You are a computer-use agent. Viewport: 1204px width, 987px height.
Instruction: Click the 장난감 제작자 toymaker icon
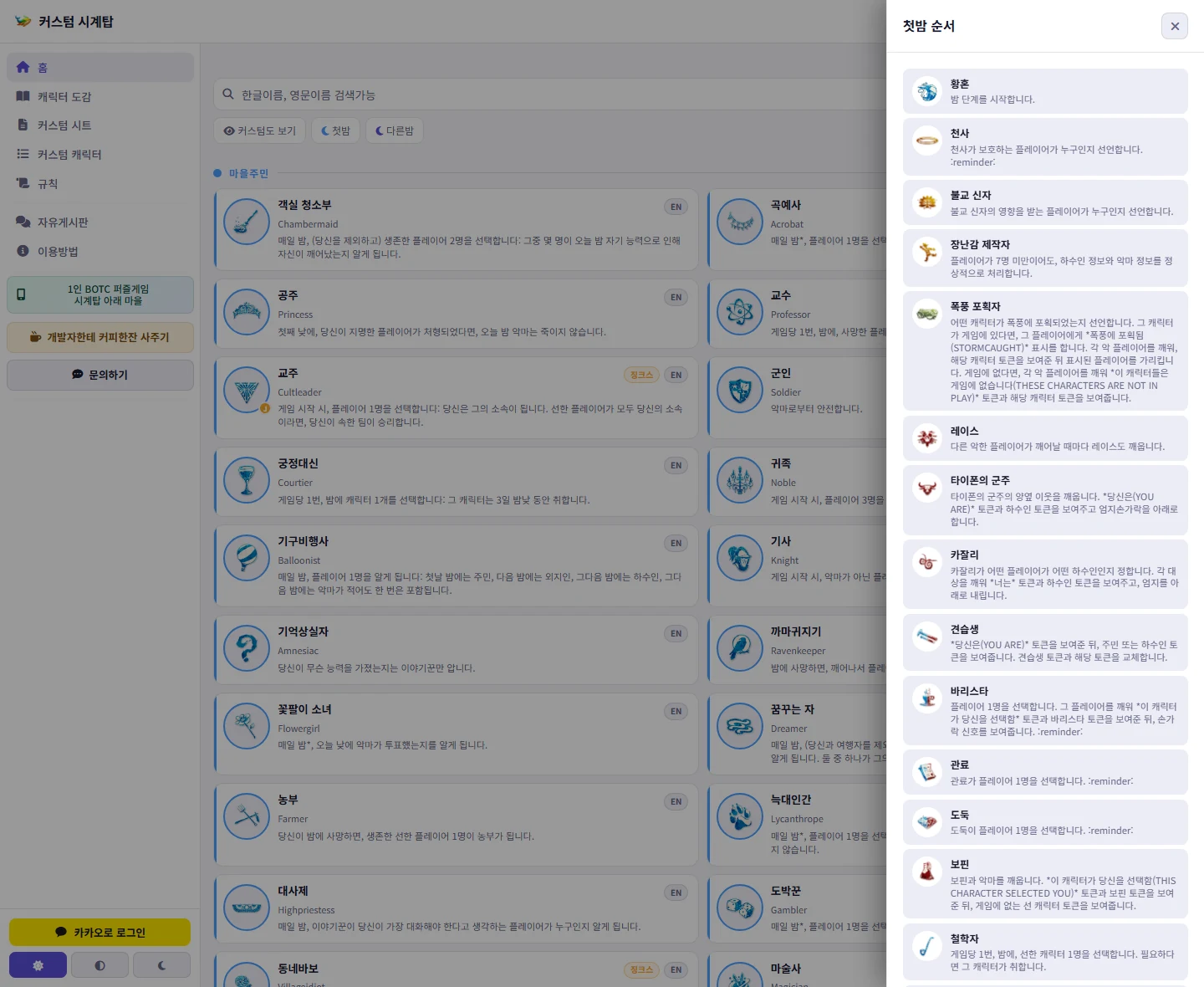pos(927,252)
